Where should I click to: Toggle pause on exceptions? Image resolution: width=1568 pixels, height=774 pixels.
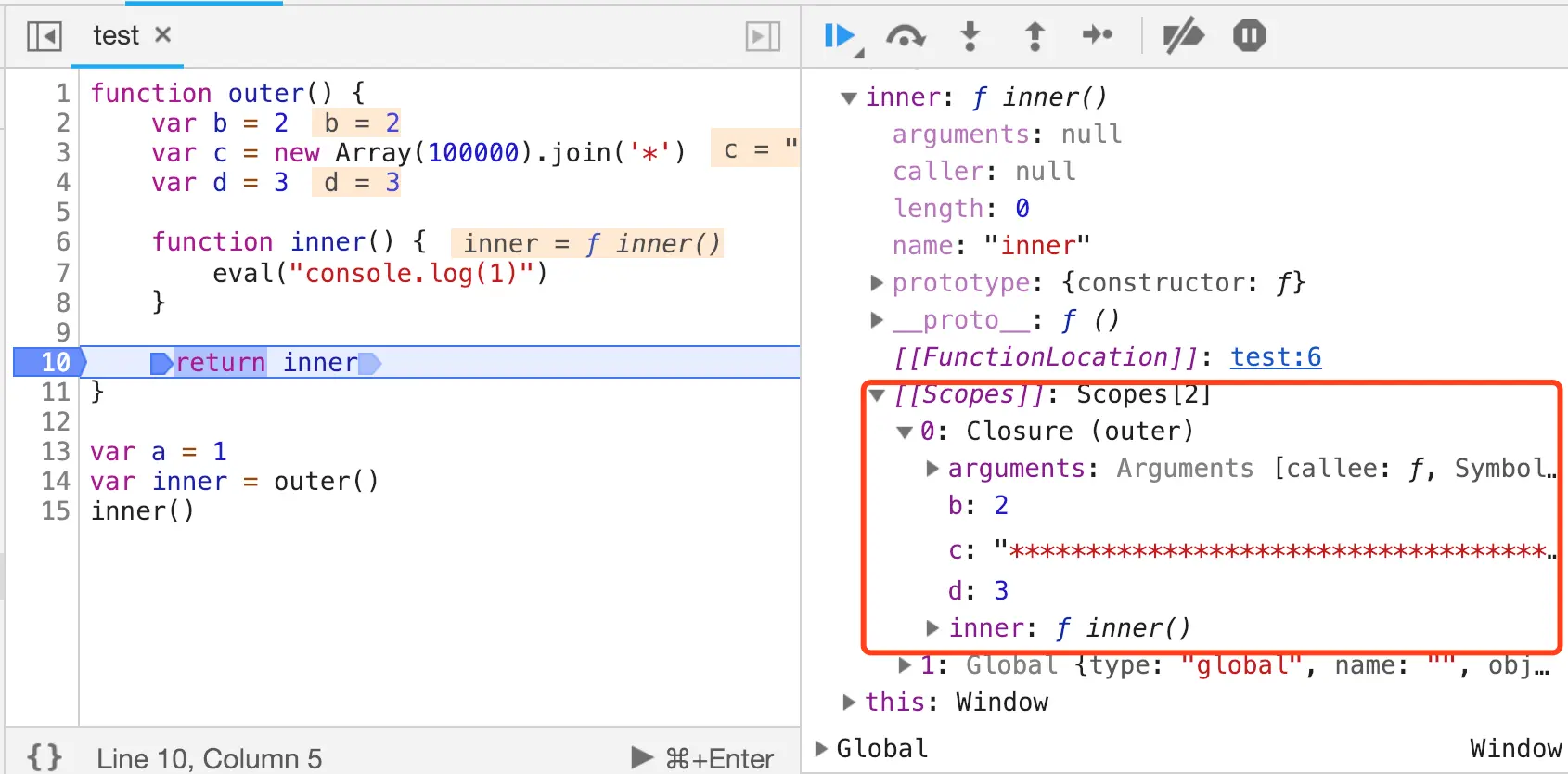pos(1249,36)
